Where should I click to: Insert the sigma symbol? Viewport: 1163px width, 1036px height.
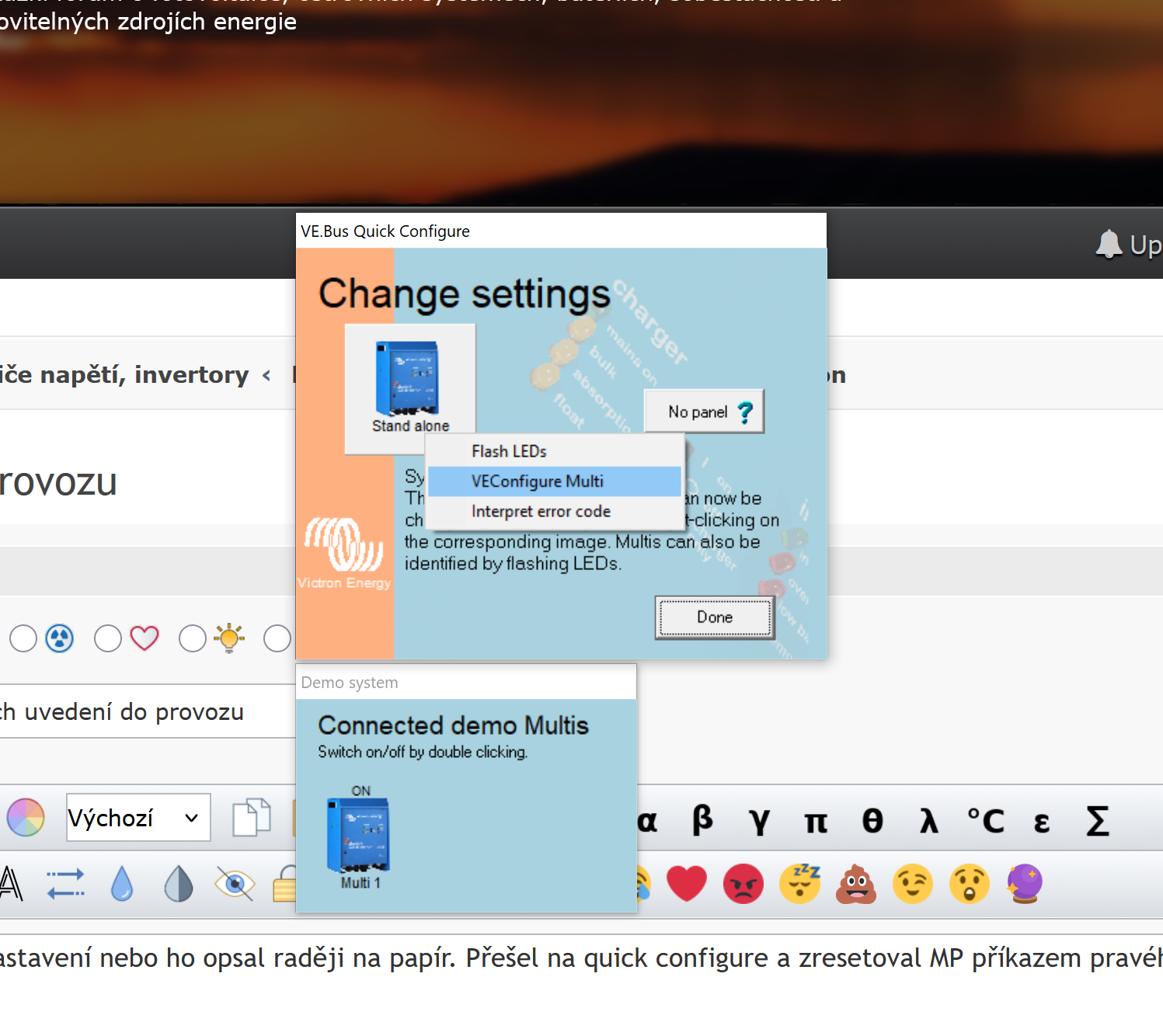[x=1098, y=821]
